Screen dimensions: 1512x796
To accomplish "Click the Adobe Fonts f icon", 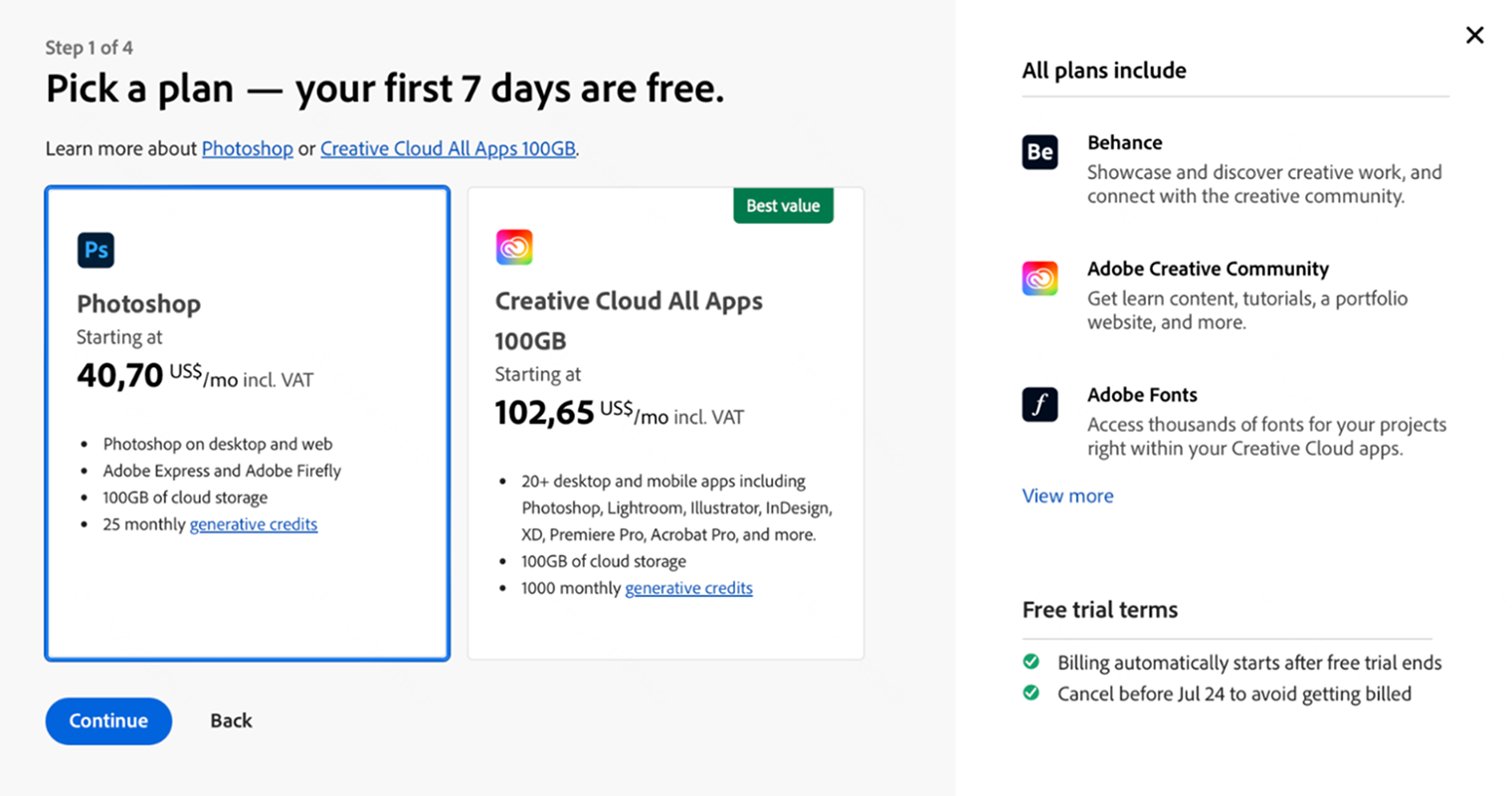I will coord(1039,405).
